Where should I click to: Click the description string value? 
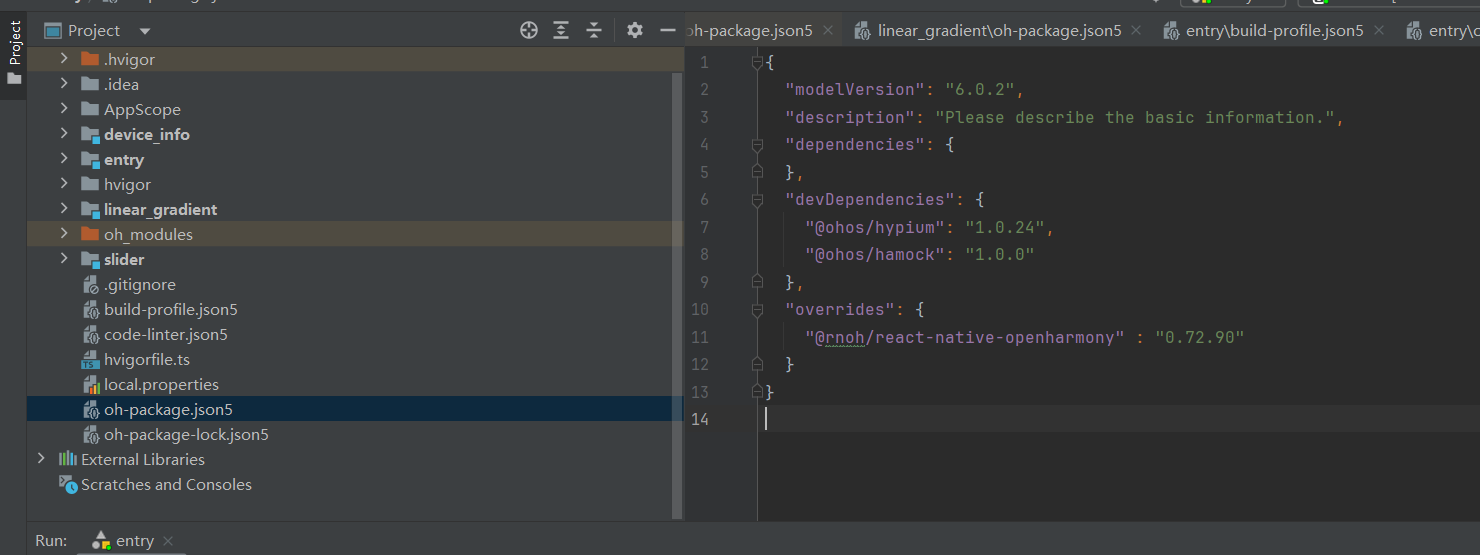coord(1134,117)
